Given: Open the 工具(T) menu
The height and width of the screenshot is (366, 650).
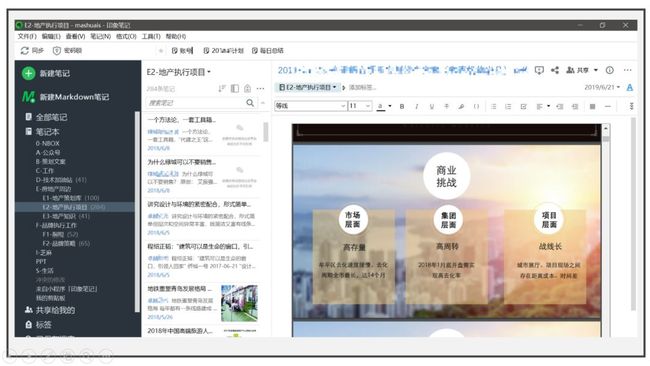Looking at the screenshot, I should click(x=151, y=36).
